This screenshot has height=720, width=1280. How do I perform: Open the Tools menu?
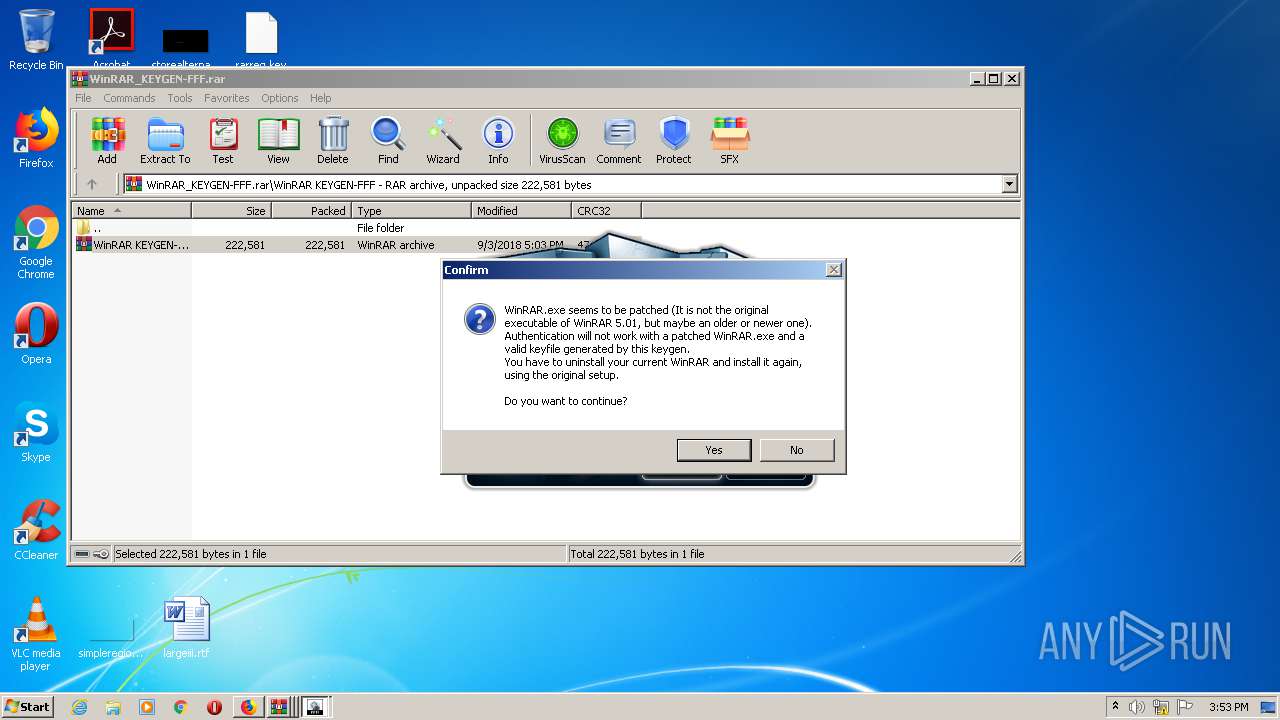pos(180,98)
